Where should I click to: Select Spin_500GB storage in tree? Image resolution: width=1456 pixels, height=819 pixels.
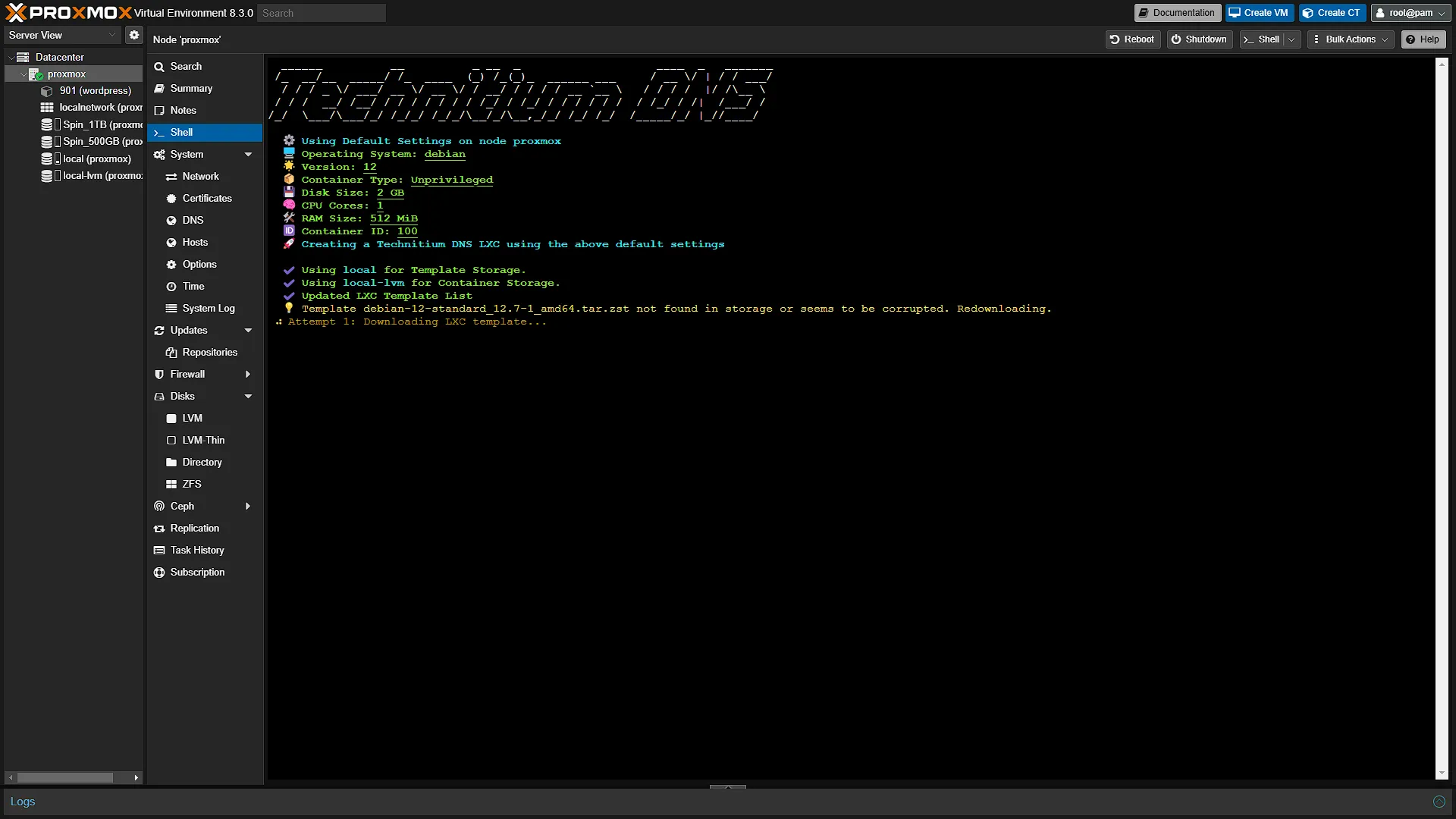(x=92, y=142)
